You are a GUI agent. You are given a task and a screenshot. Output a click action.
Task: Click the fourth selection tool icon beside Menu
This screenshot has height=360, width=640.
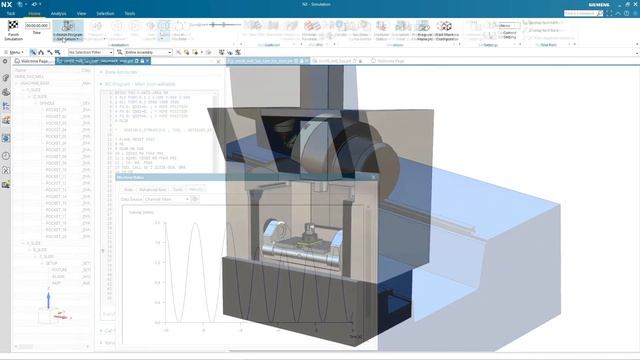58,52
